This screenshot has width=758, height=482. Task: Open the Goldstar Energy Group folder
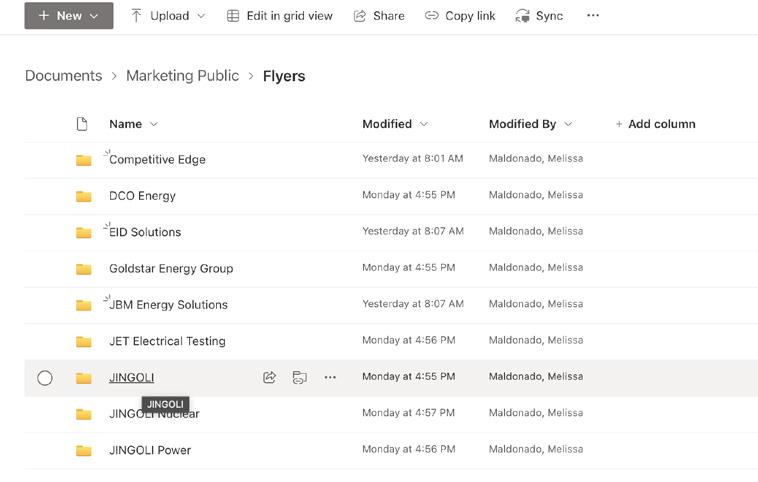click(171, 268)
